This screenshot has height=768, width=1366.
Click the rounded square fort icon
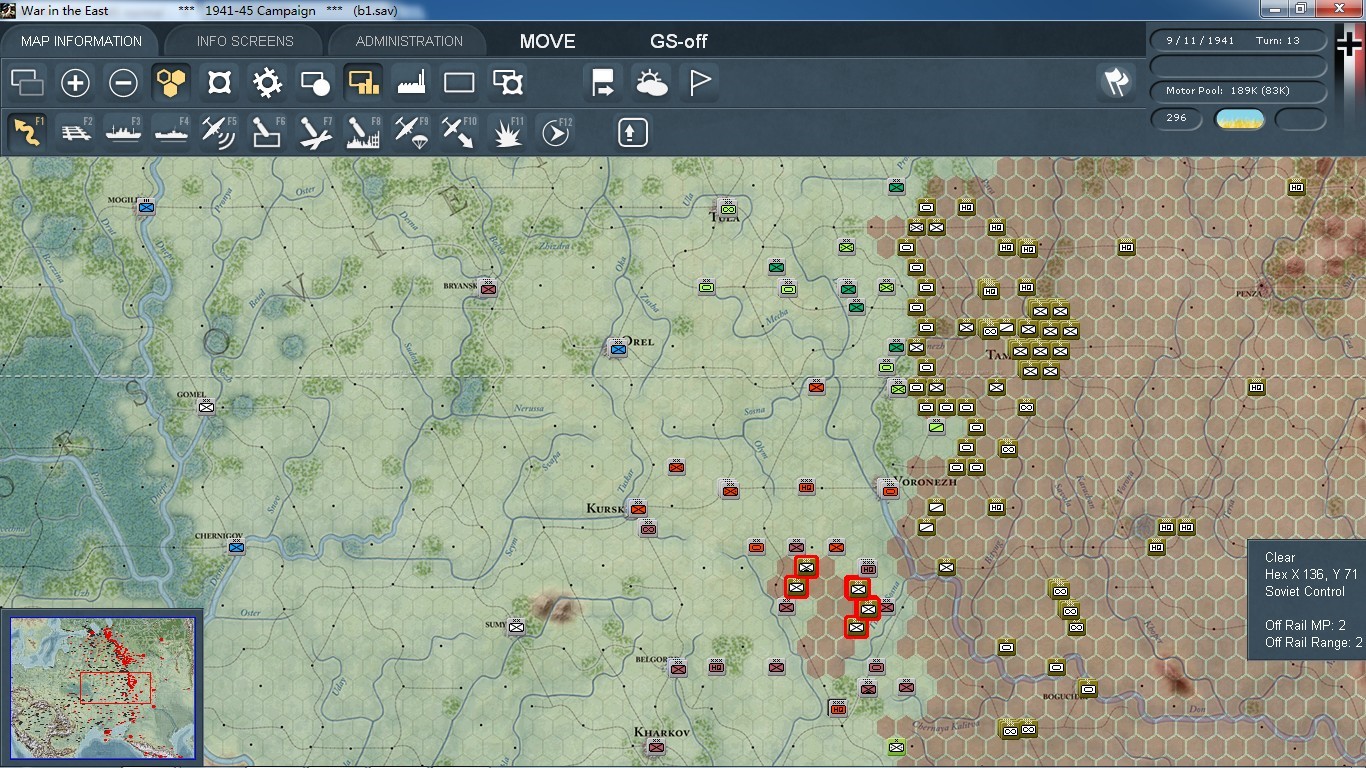point(219,83)
